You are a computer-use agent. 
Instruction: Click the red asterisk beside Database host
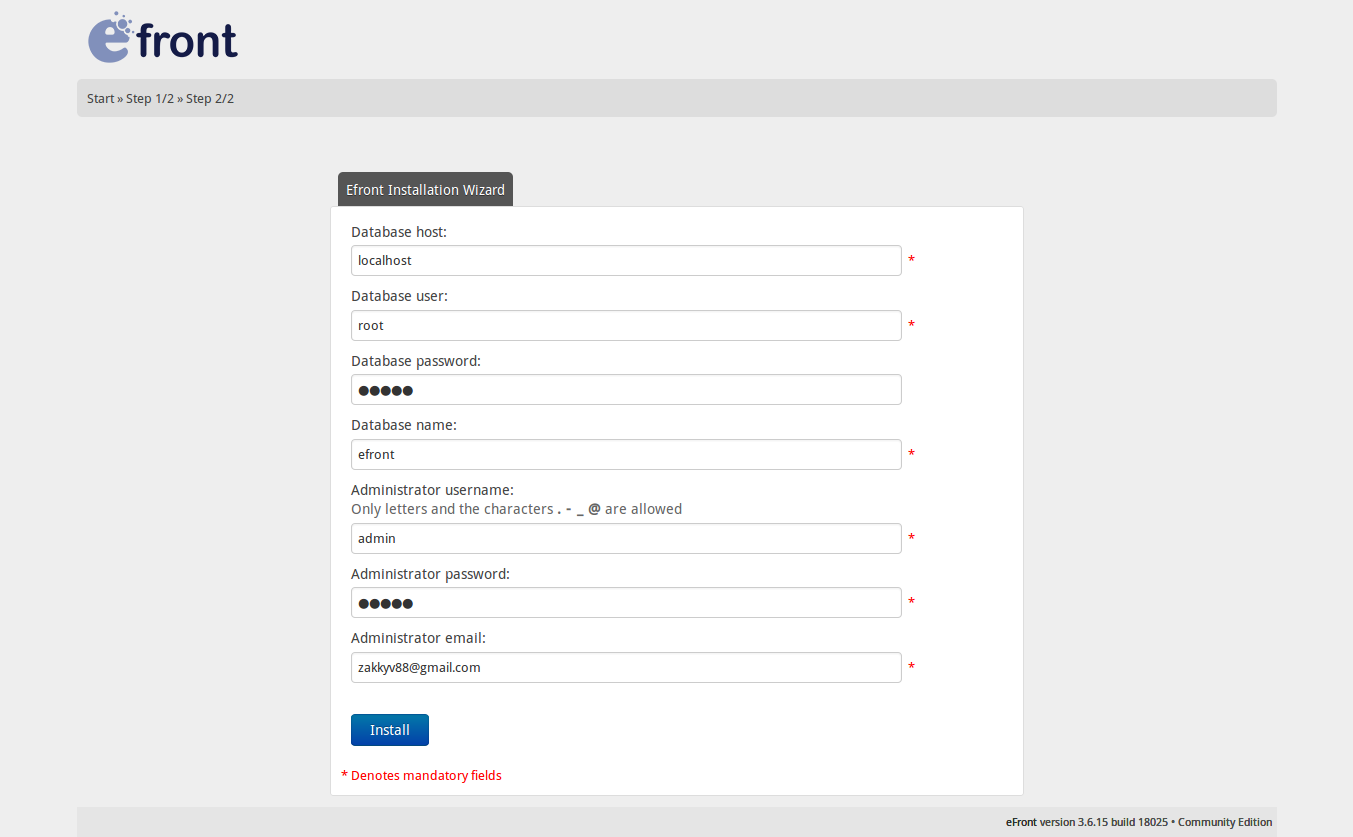coord(911,261)
